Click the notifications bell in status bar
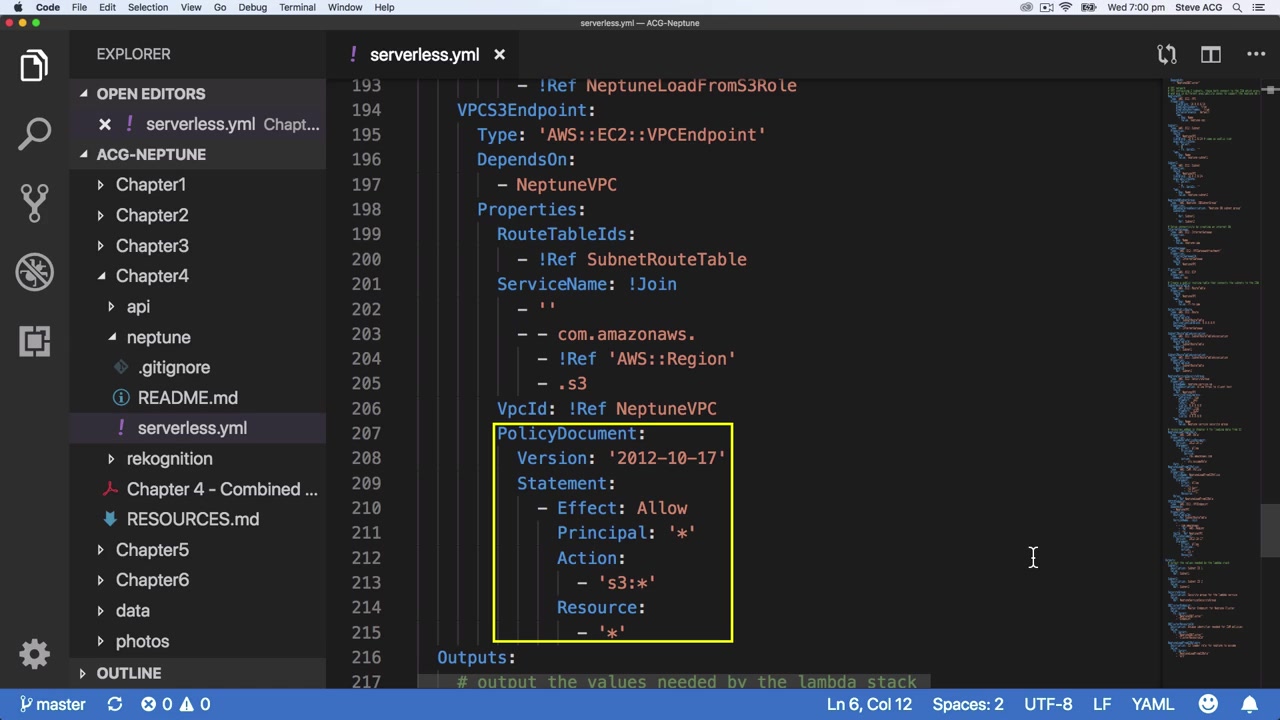Viewport: 1280px width, 720px height. click(x=1251, y=704)
